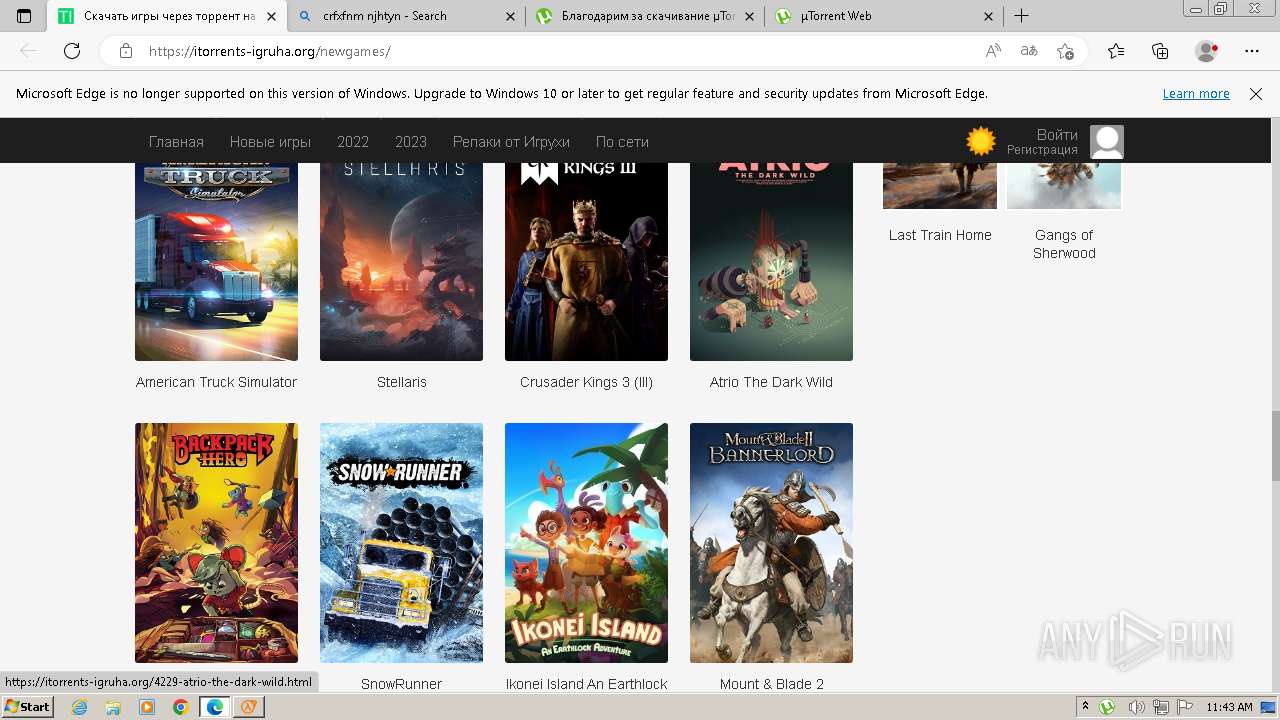1280x720 pixels.
Task: Click the Edge taskbar icon
Action: pos(214,707)
